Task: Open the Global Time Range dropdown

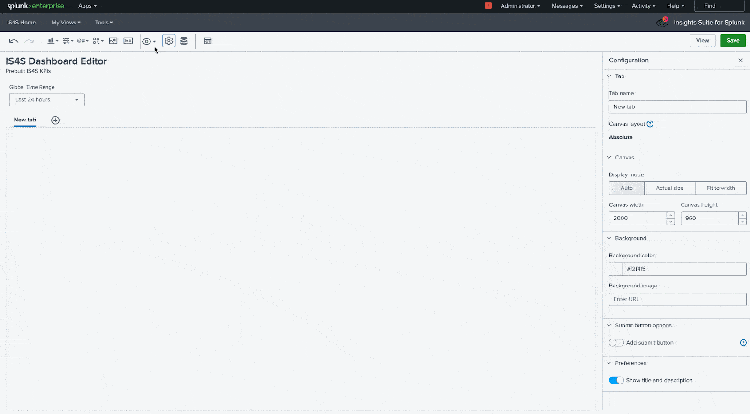Action: [x=47, y=100]
